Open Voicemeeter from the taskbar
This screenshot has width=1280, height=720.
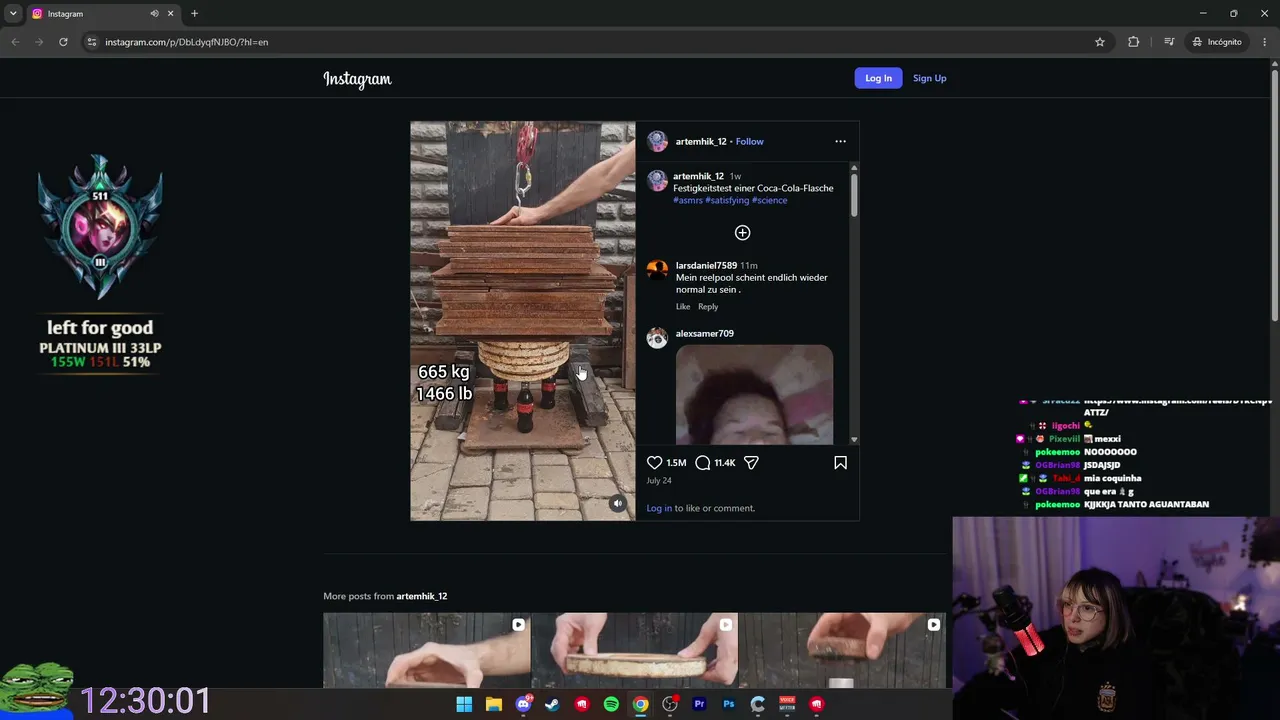pos(787,704)
